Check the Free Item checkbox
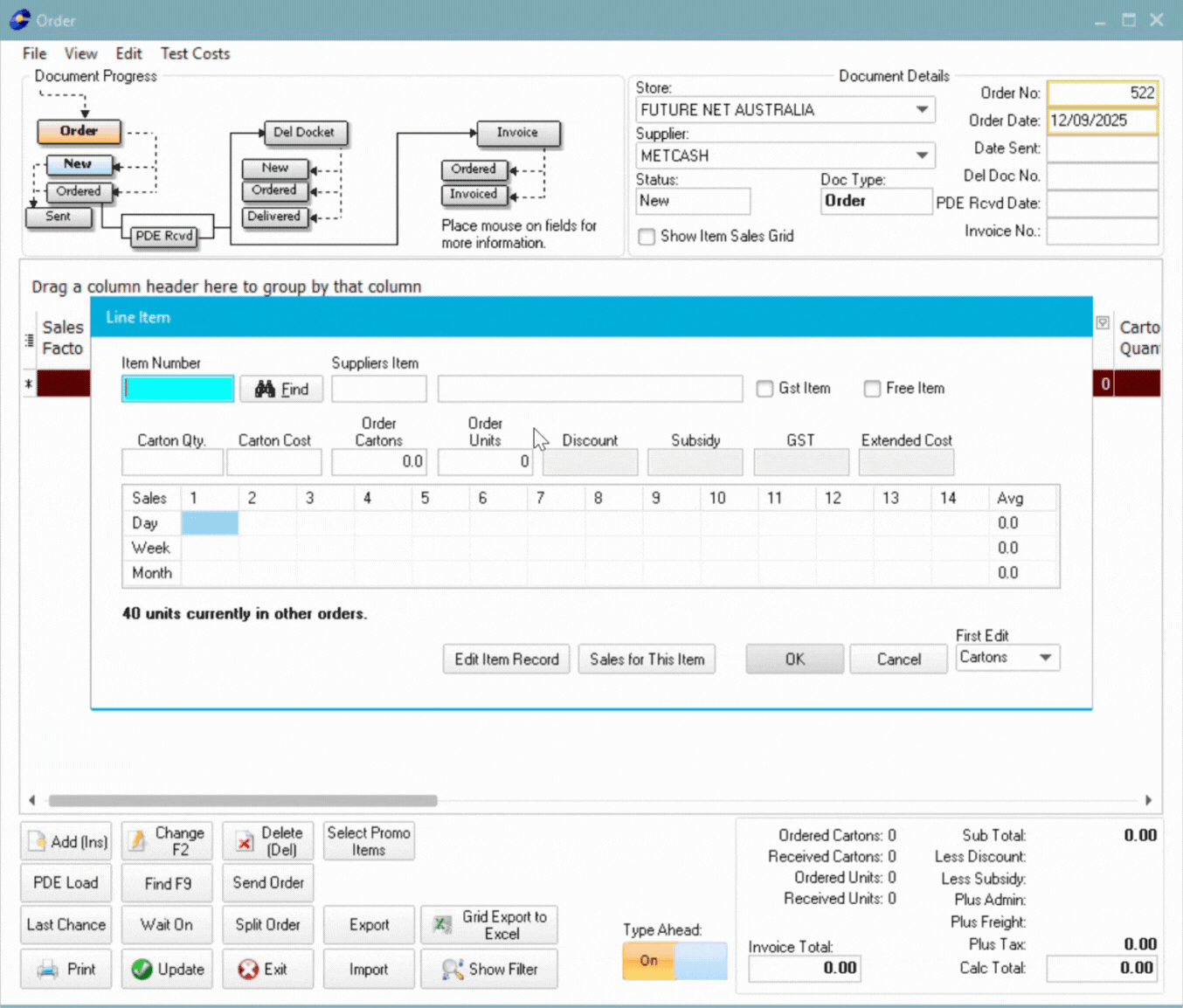 tap(872, 389)
